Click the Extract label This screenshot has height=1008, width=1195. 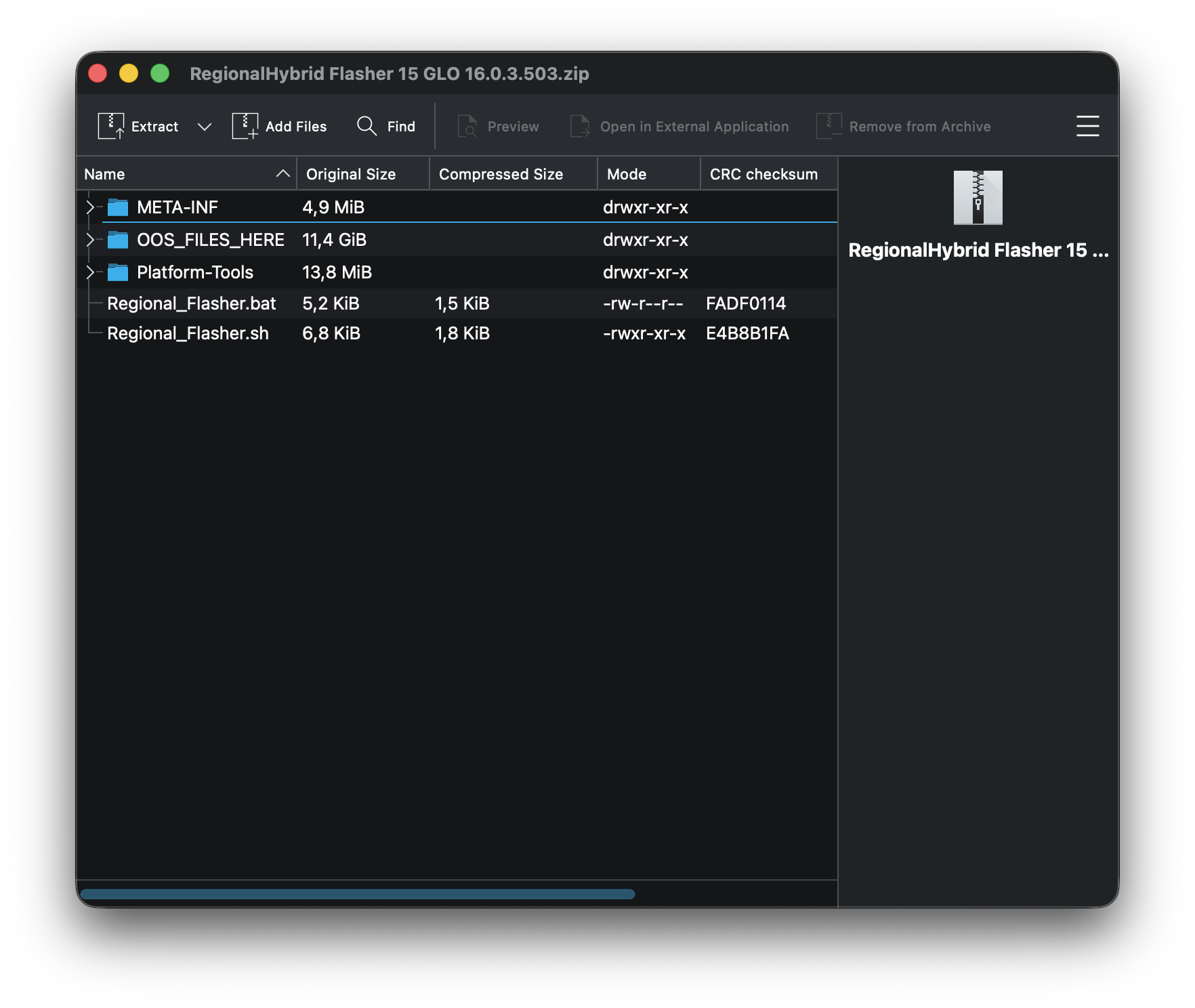(x=154, y=127)
